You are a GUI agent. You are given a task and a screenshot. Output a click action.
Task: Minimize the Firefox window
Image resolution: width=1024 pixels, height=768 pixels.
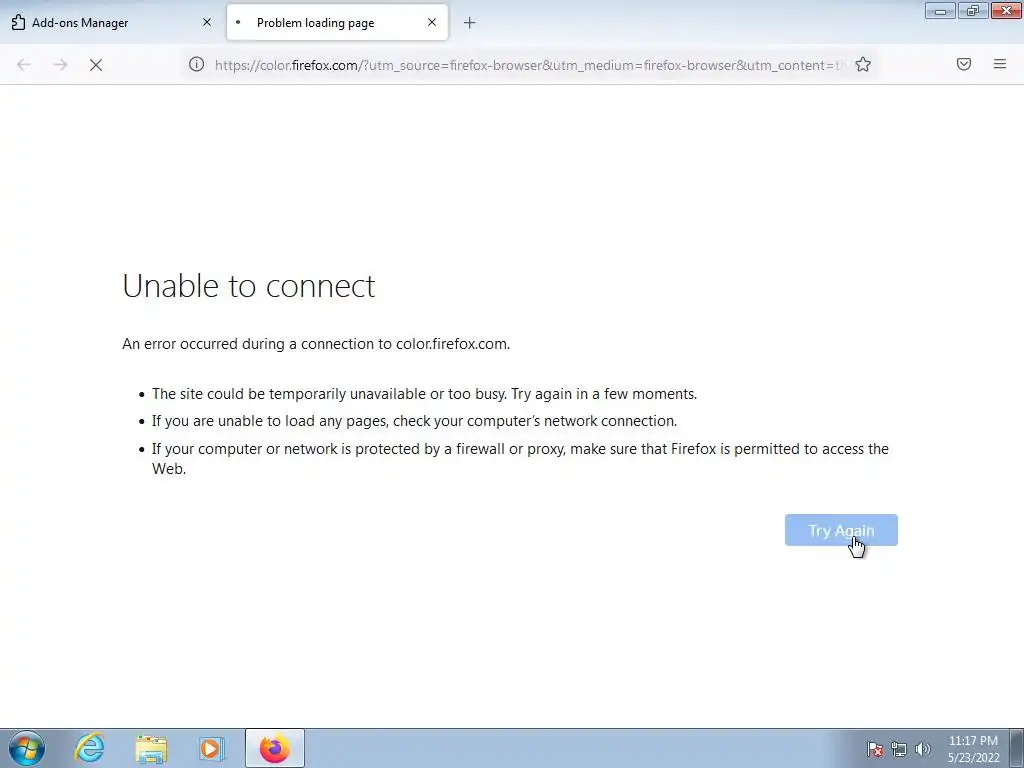940,10
